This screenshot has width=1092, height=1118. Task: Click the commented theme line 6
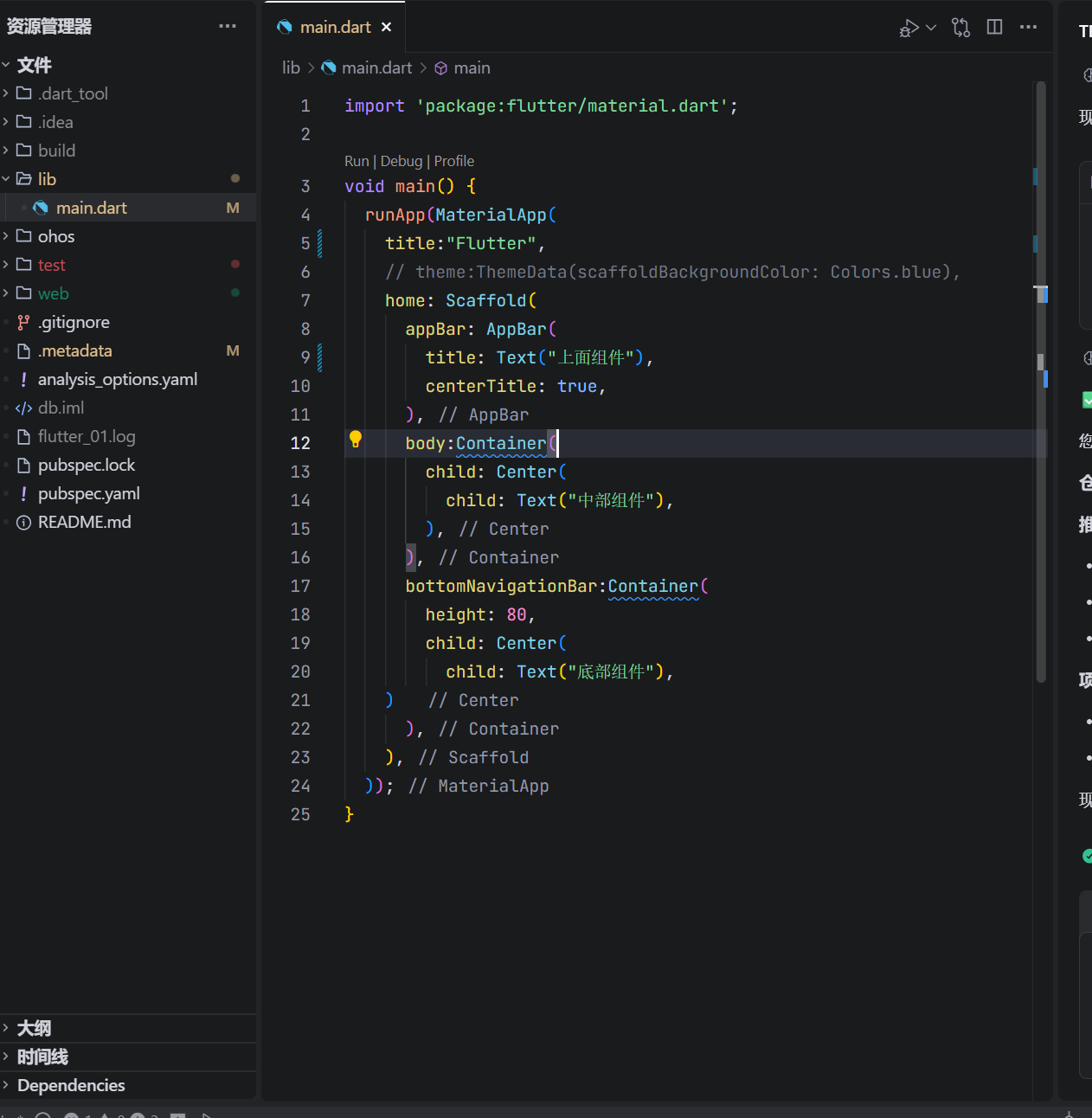673,272
